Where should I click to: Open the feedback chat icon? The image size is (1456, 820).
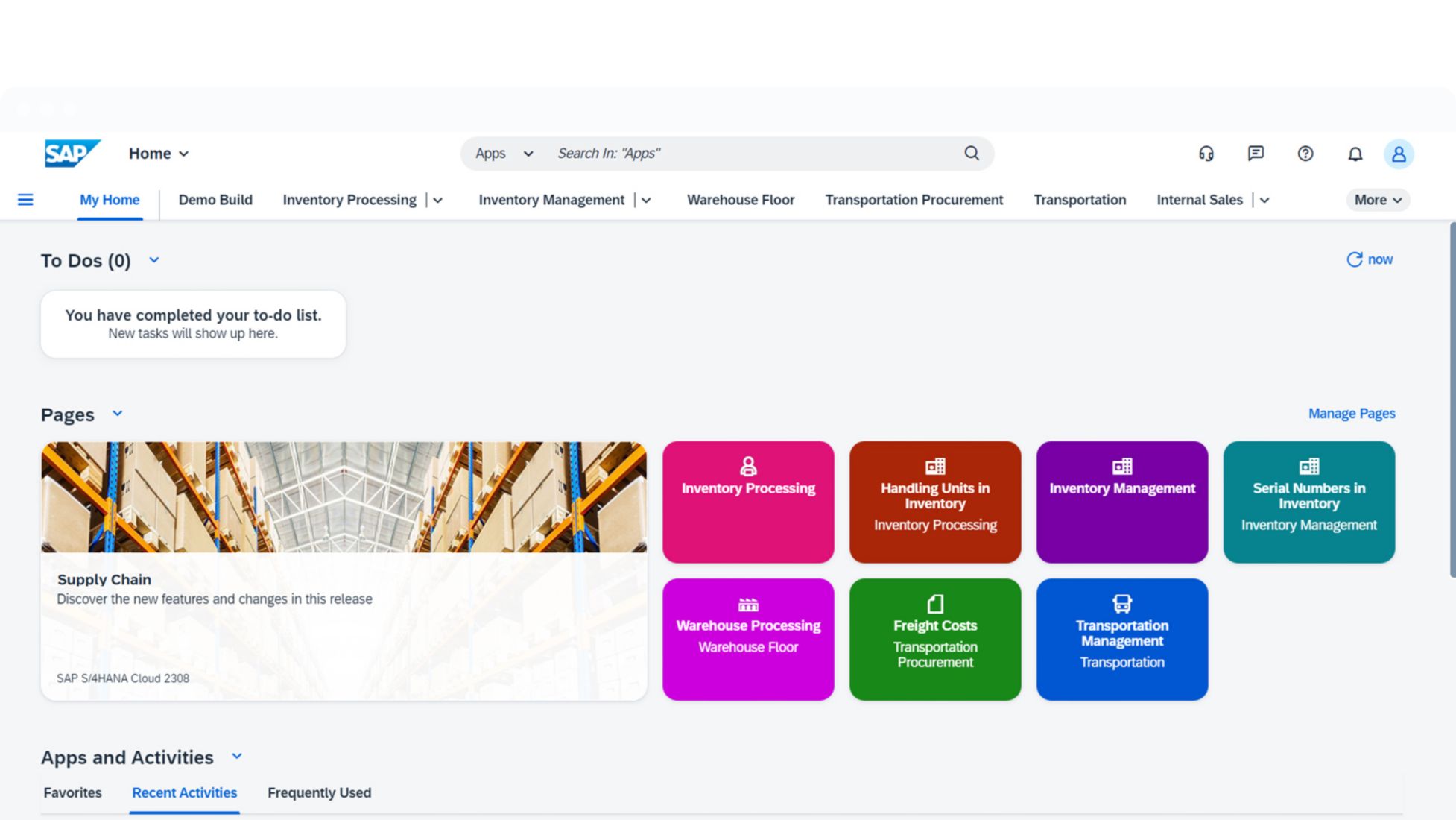[1256, 154]
